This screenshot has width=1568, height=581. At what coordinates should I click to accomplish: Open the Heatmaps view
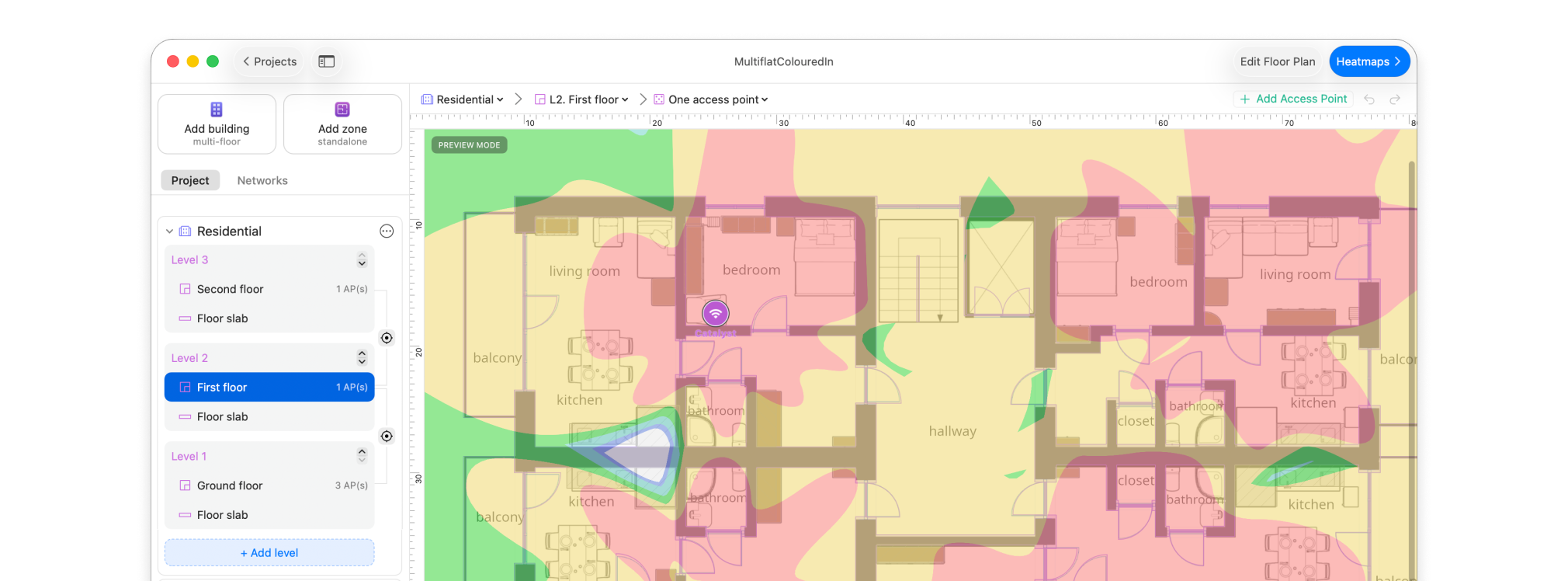[x=1369, y=61]
